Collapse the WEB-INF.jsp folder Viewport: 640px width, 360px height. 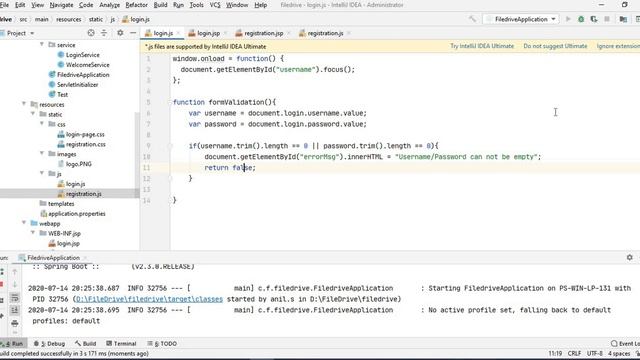[x=33, y=233]
